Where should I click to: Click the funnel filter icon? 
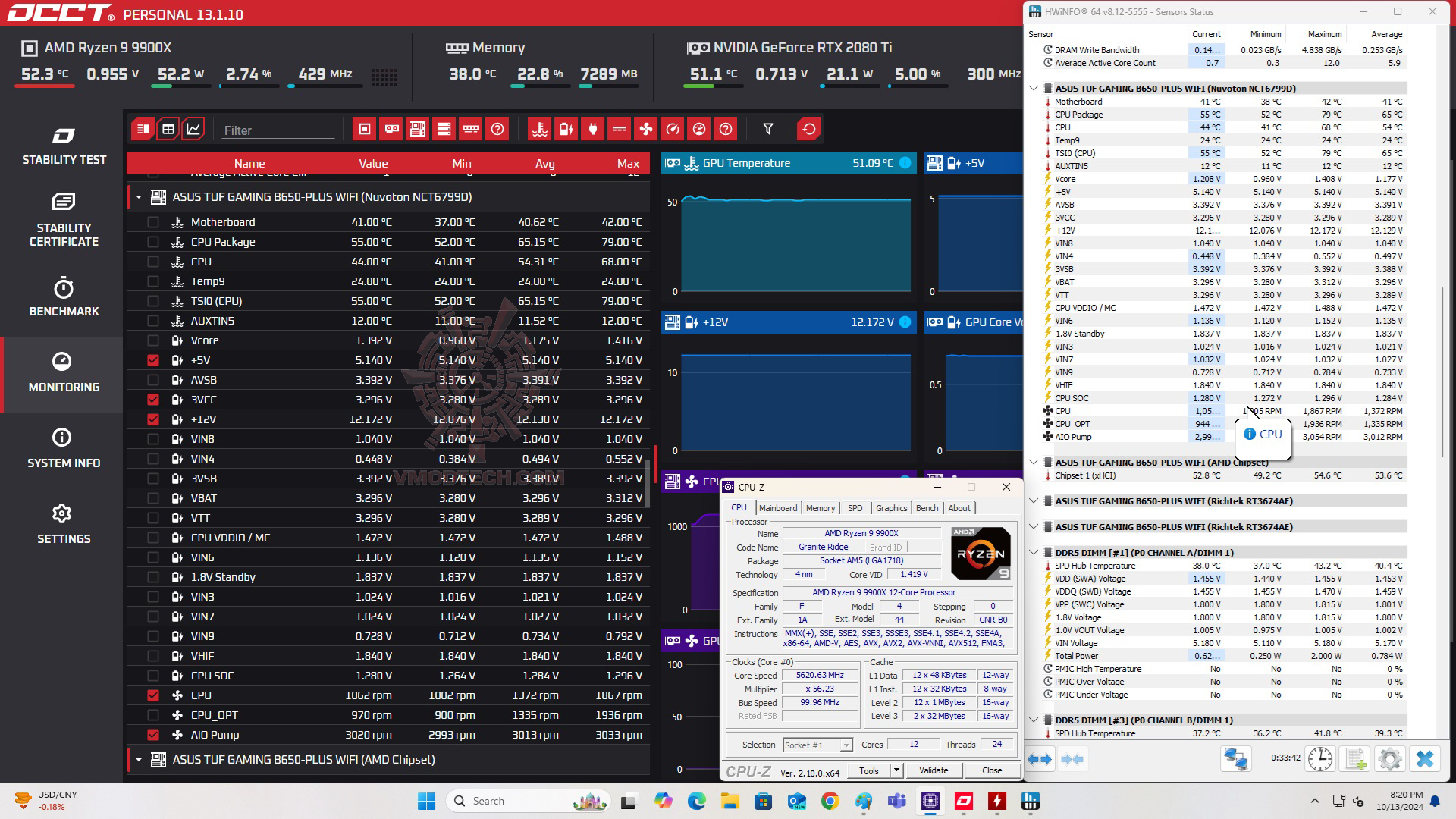click(767, 129)
